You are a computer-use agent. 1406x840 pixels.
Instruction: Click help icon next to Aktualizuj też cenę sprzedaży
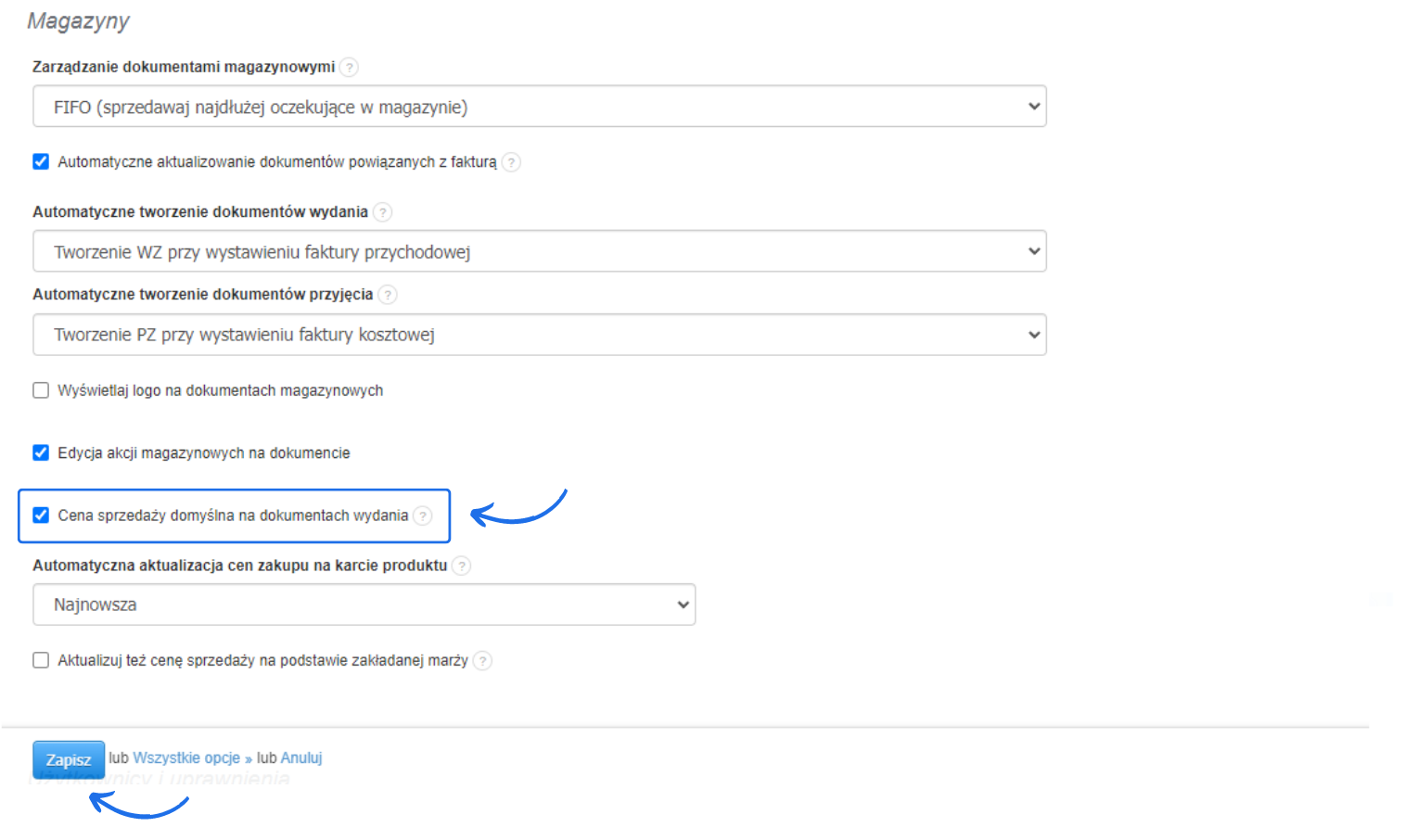(482, 661)
